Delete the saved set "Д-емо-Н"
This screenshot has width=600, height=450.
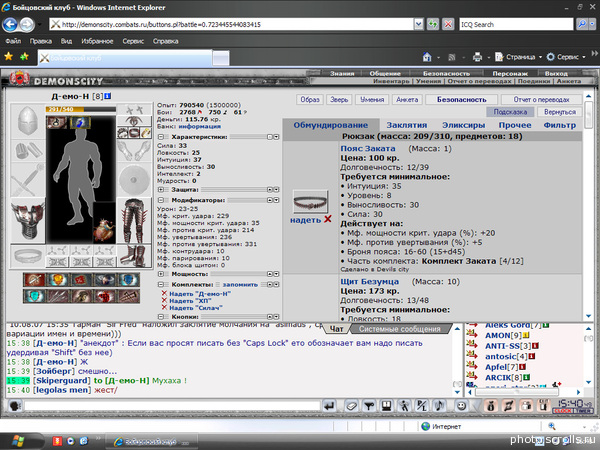click(164, 293)
